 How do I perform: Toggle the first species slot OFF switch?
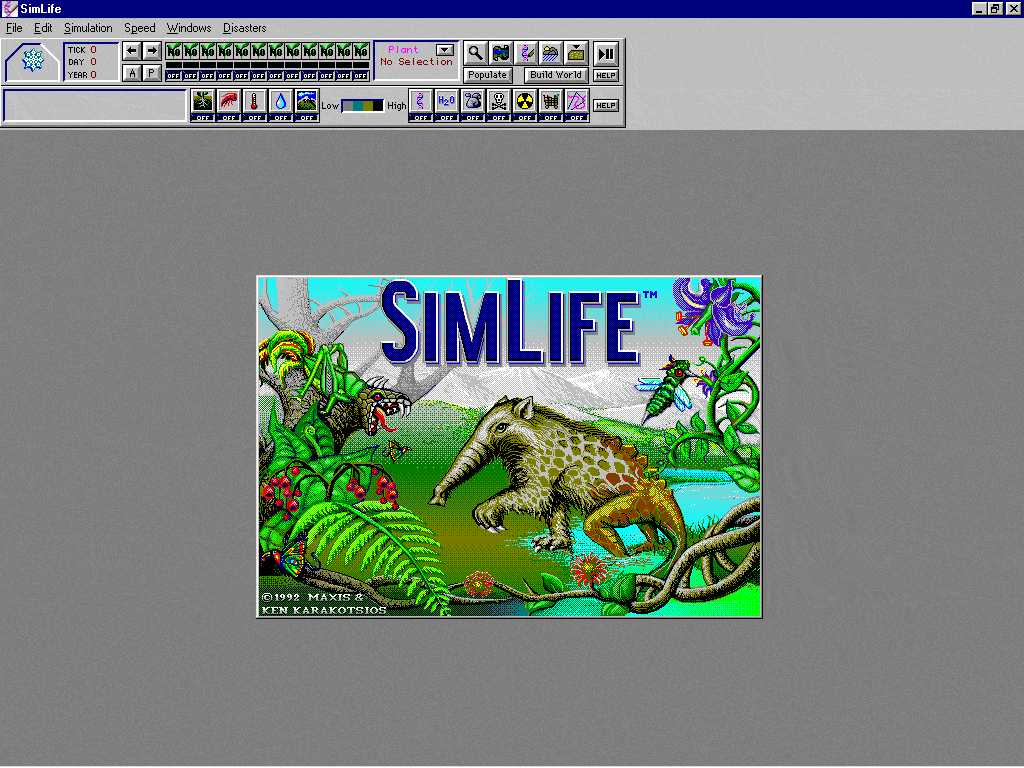(x=173, y=76)
